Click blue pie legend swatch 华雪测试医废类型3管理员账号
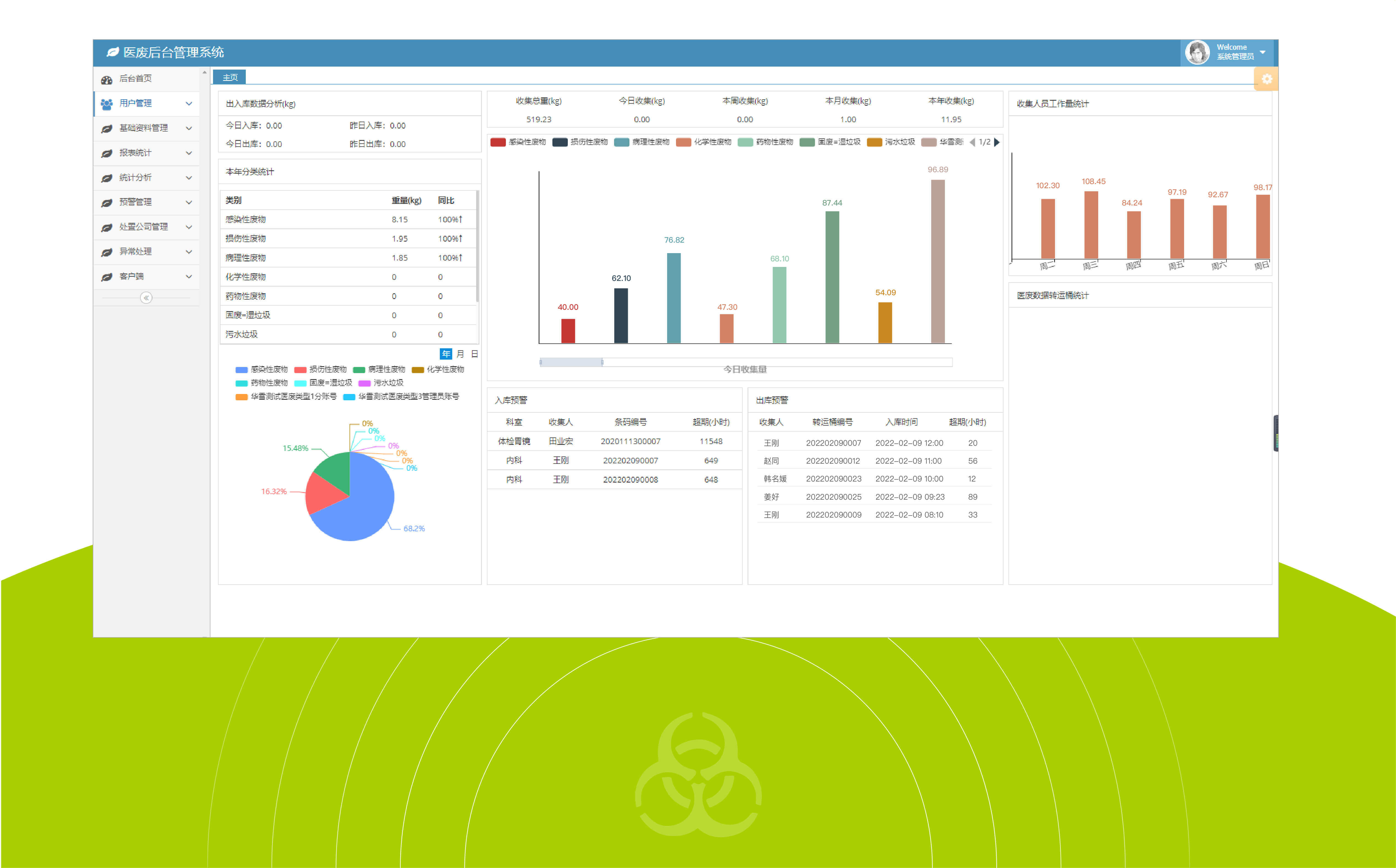1396x868 pixels. [349, 397]
